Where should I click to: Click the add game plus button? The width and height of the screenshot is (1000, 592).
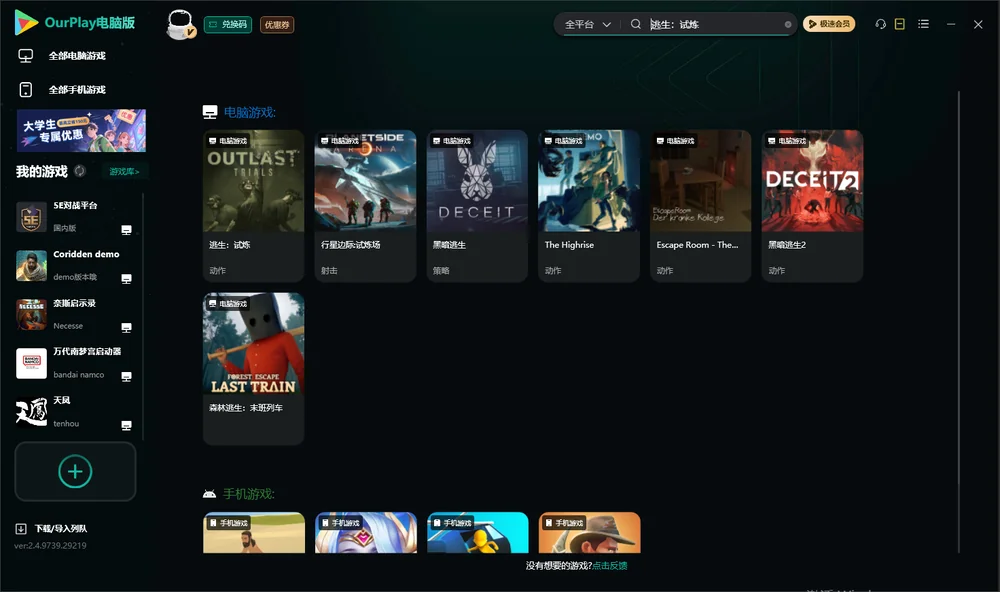(x=75, y=471)
